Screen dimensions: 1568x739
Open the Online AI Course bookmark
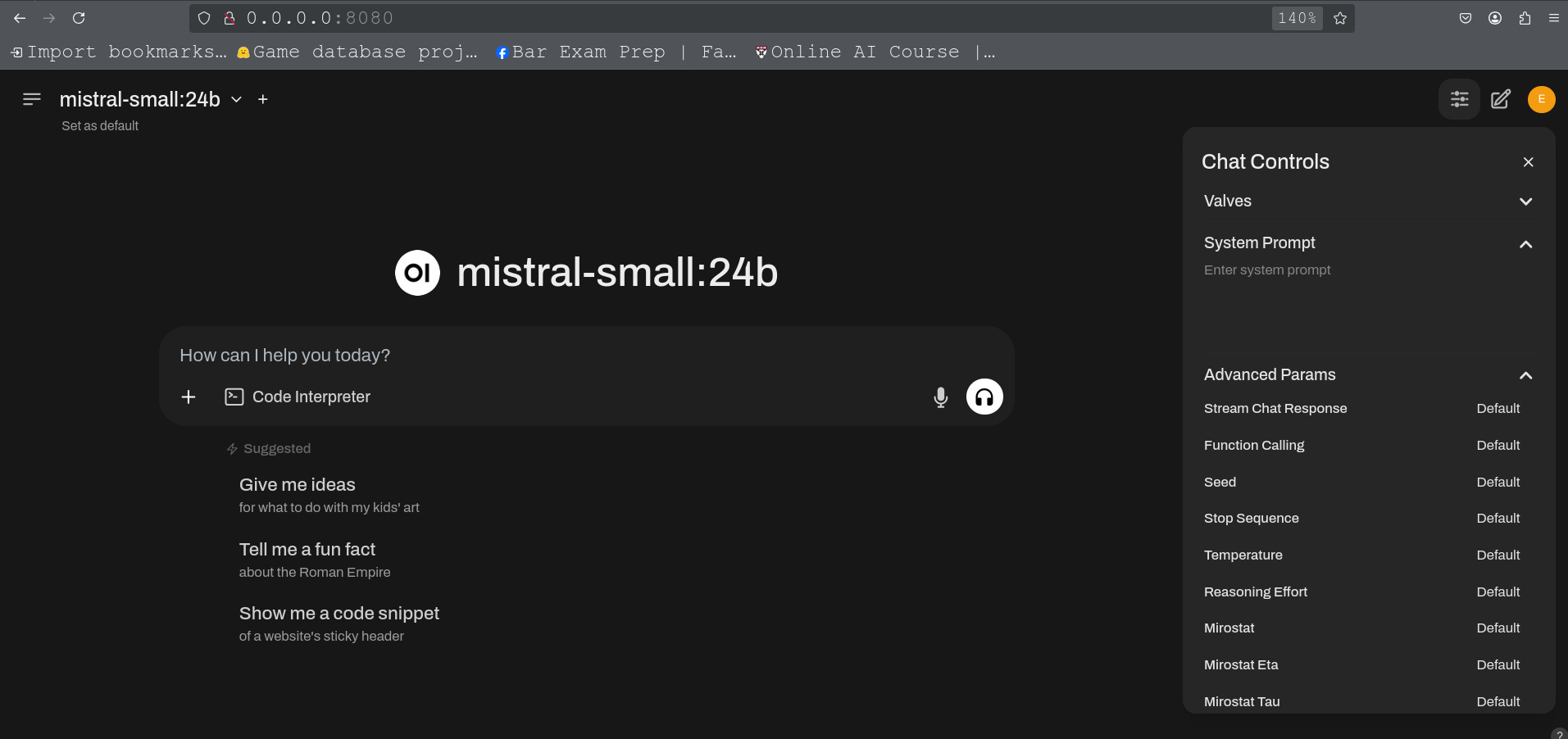pyautogui.click(x=875, y=52)
